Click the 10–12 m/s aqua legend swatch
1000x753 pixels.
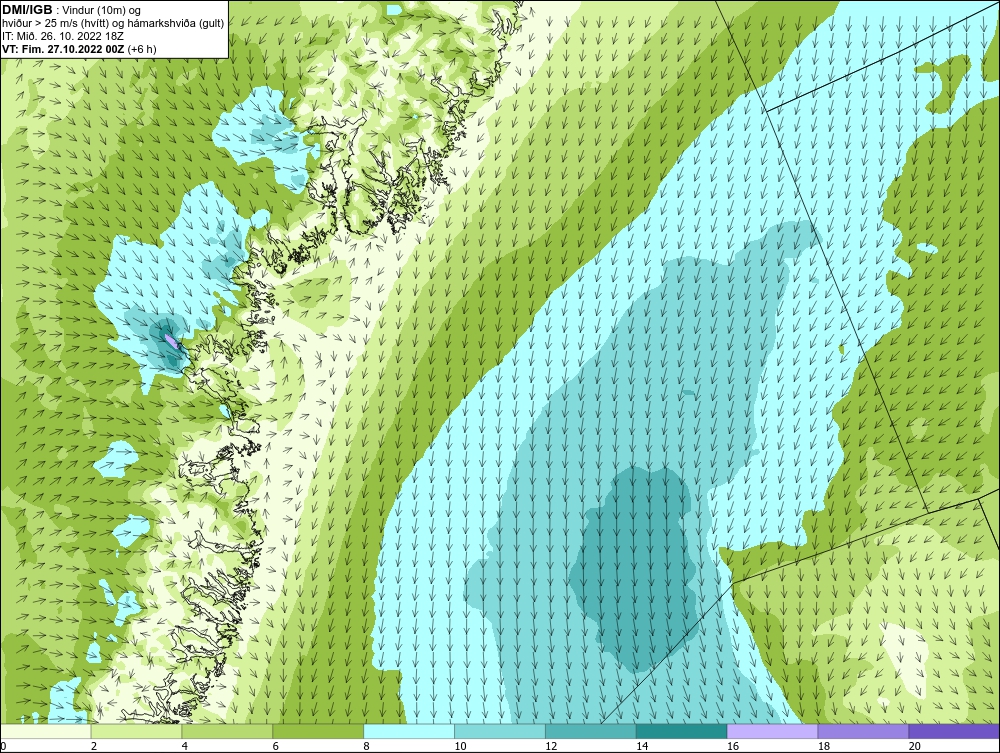pos(500,731)
